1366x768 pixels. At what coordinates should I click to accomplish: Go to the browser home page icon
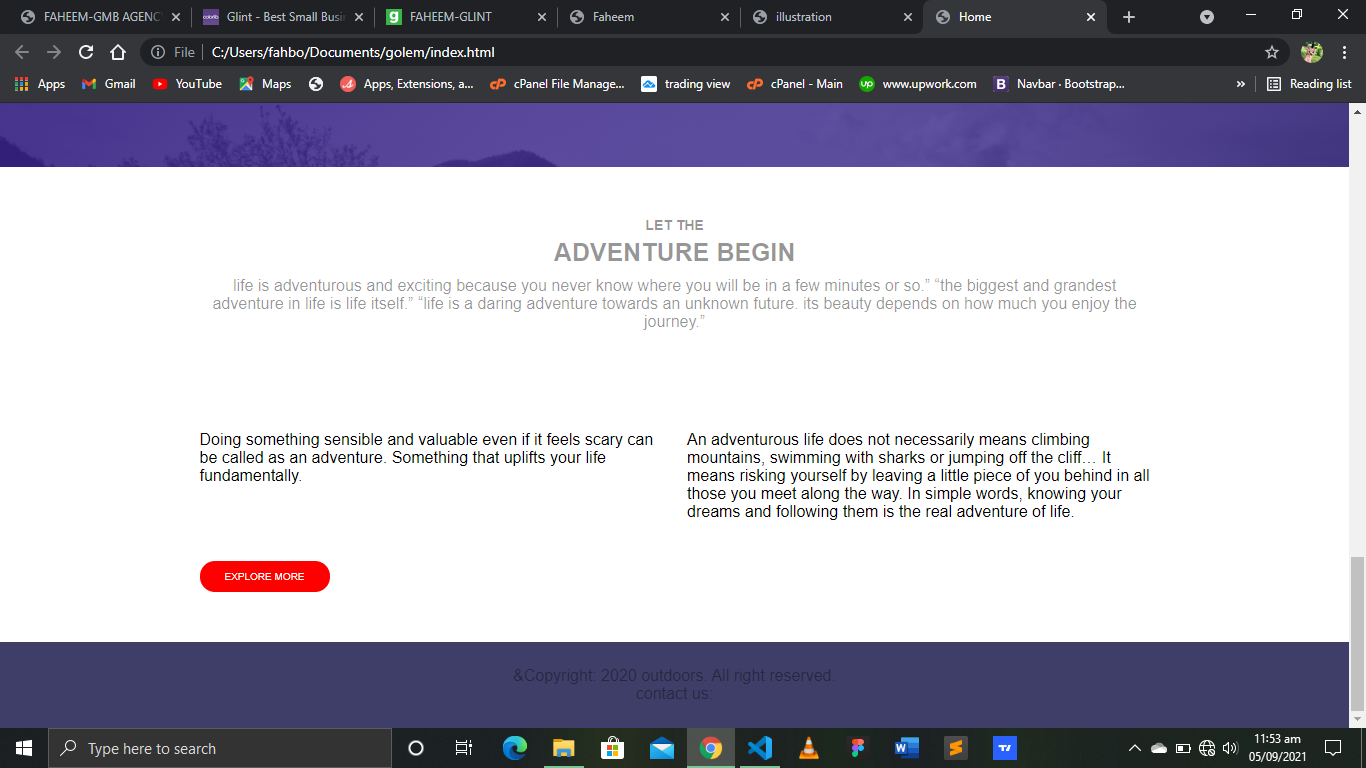click(x=118, y=52)
